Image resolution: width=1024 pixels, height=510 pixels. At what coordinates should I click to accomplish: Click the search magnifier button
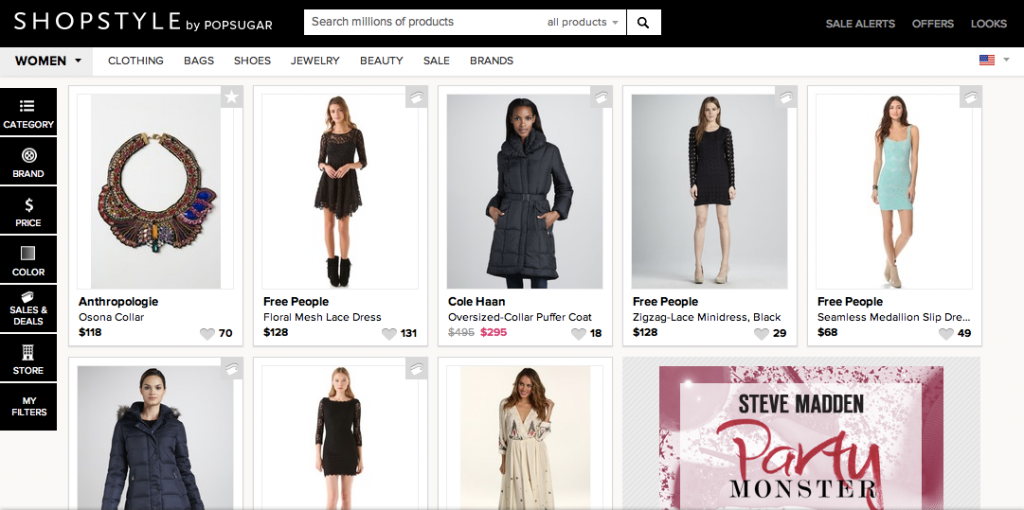pyautogui.click(x=643, y=22)
